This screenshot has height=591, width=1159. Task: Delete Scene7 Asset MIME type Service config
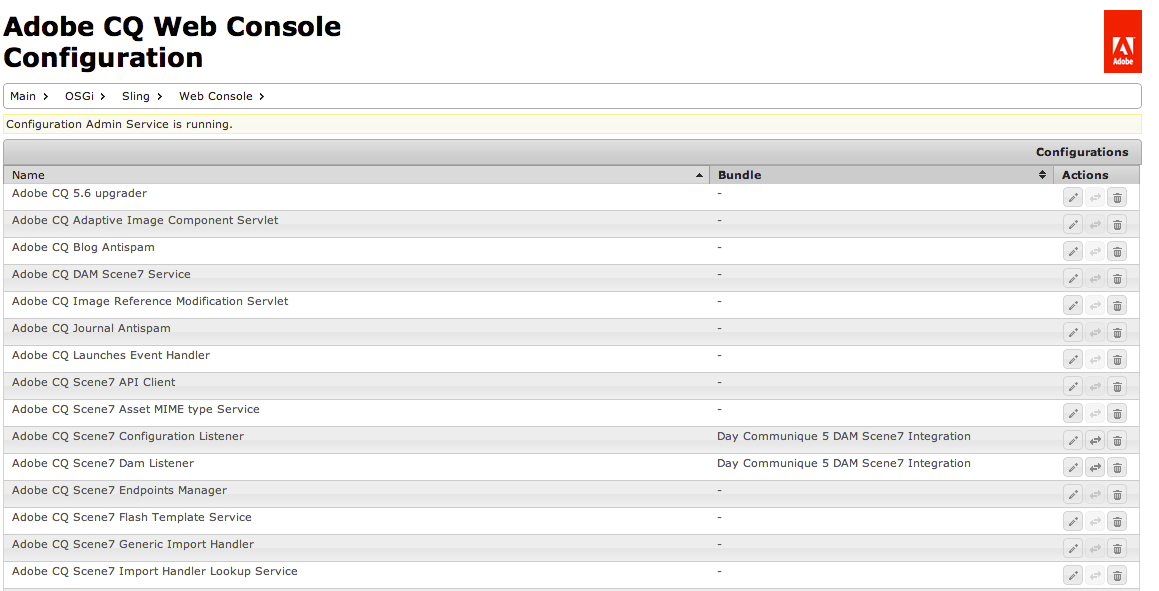1117,414
